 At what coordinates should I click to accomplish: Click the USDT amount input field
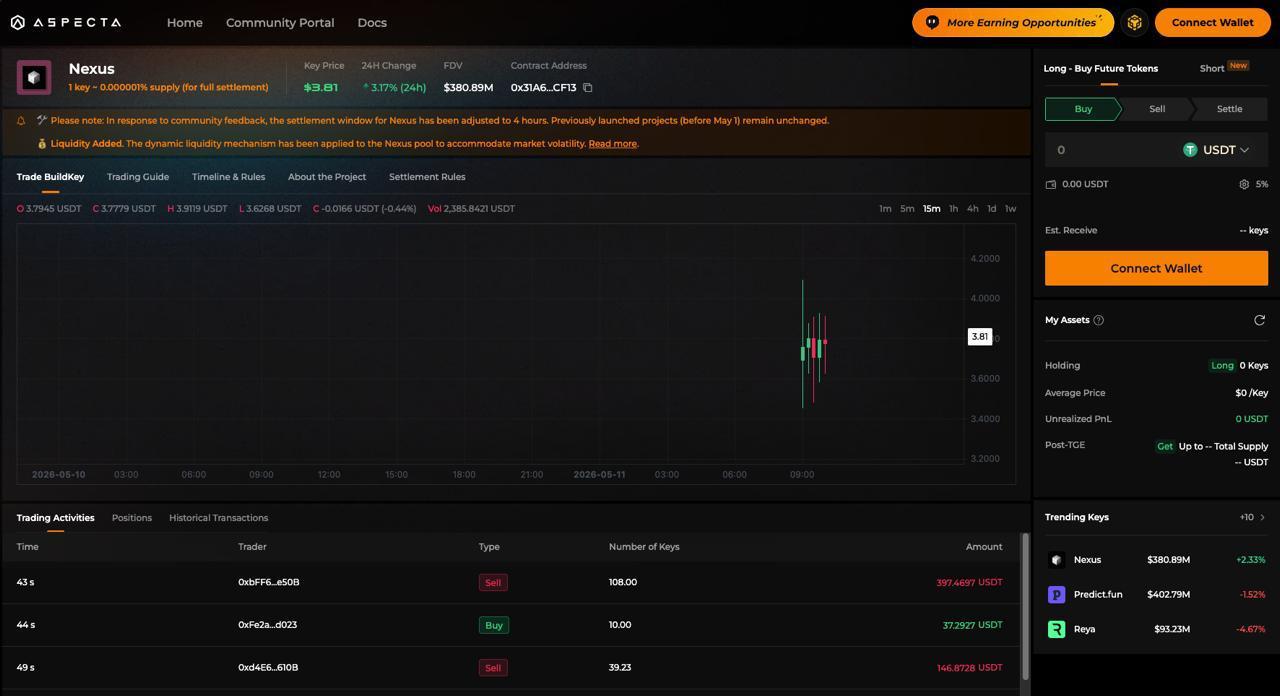coord(1112,150)
